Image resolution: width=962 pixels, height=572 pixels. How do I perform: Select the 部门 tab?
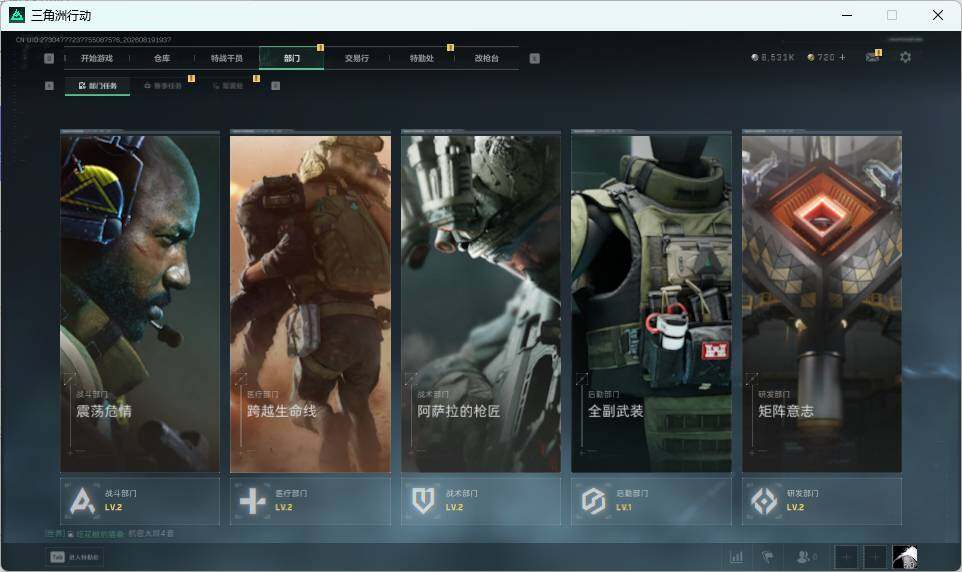291,58
